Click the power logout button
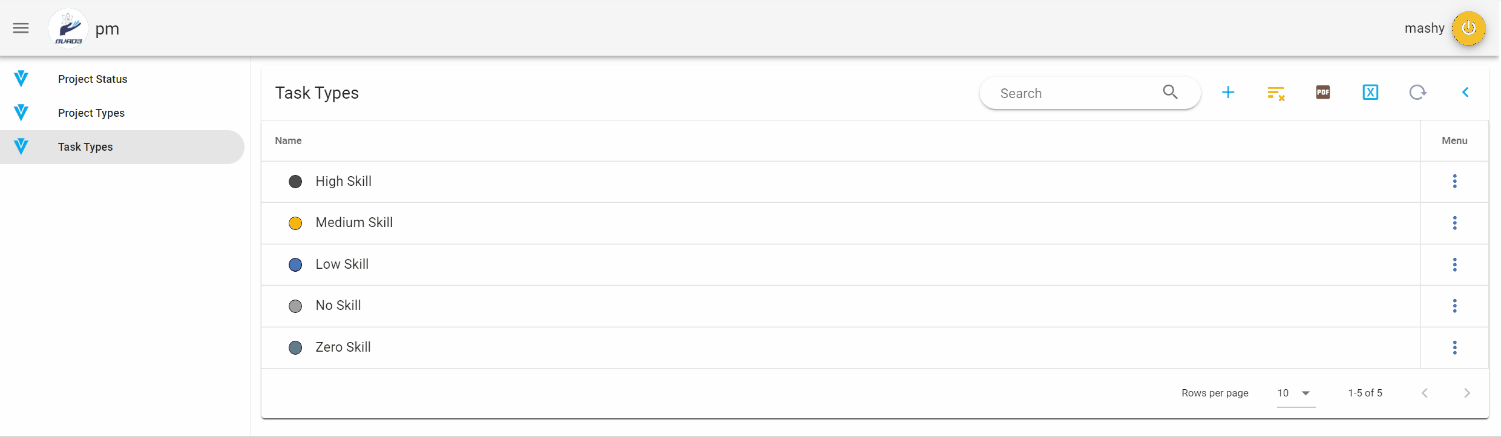The image size is (1501, 437). (1468, 28)
